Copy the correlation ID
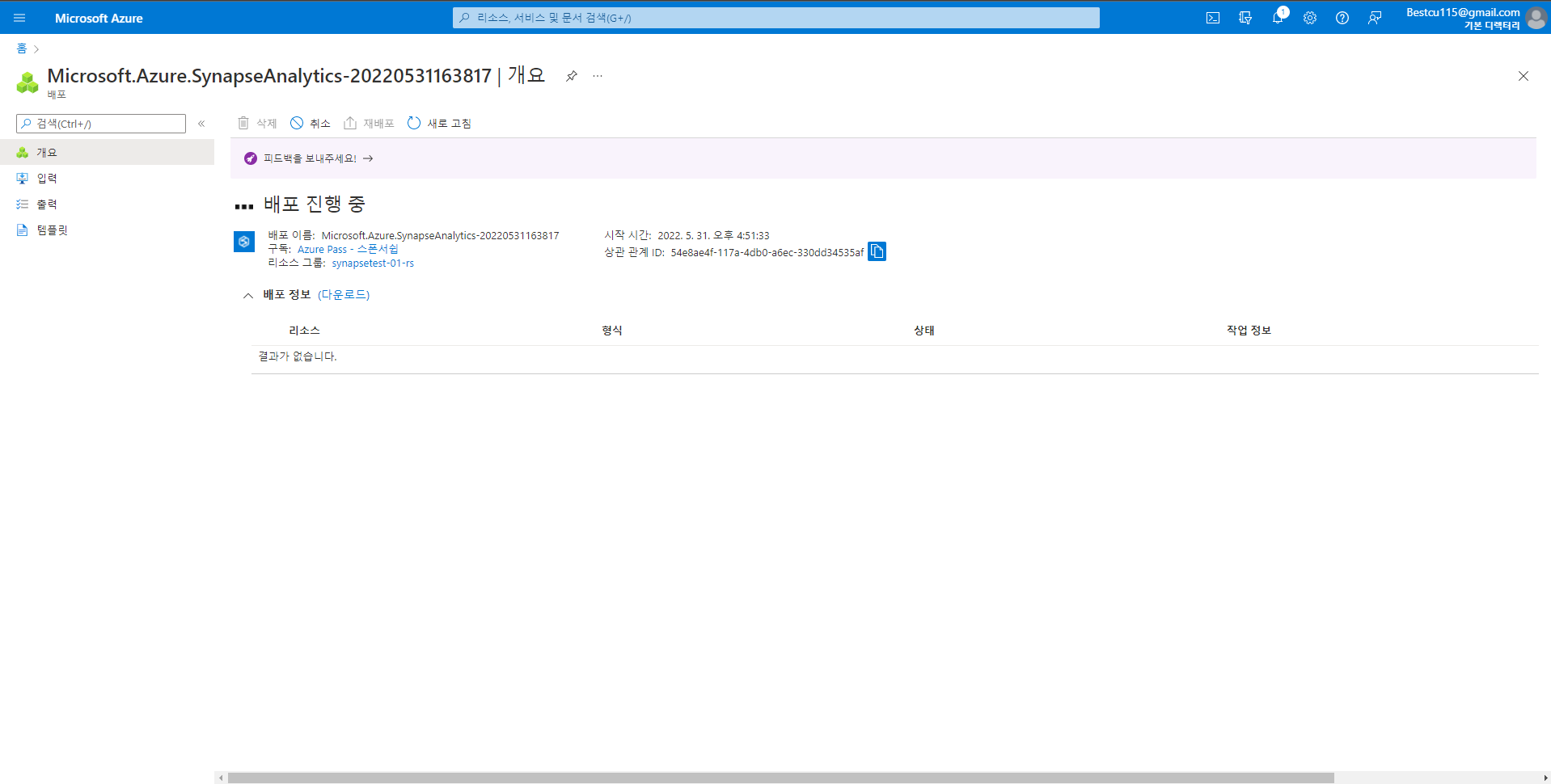The width and height of the screenshot is (1551, 784). pos(877,251)
